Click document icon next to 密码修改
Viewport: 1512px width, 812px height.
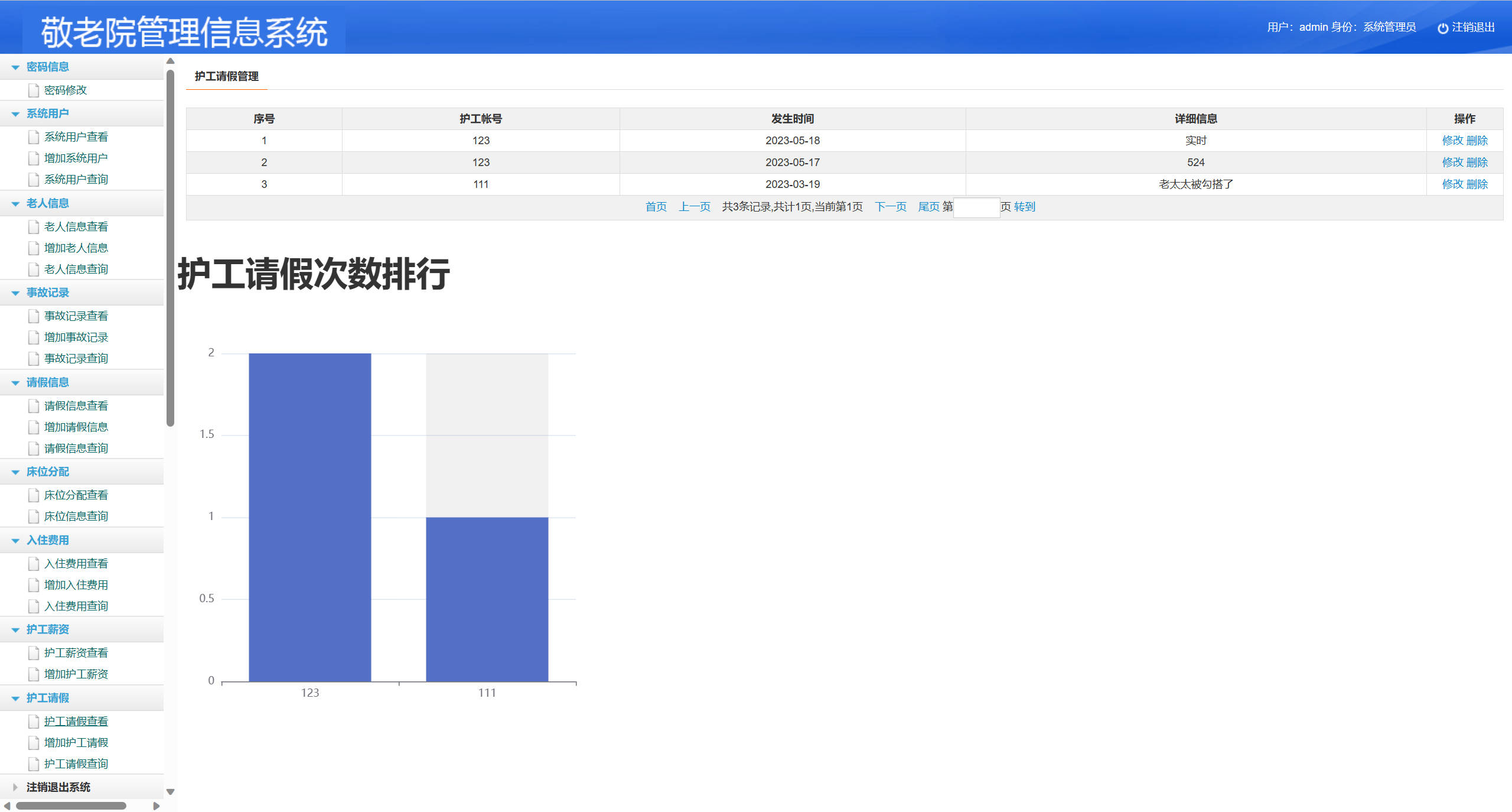tap(34, 90)
